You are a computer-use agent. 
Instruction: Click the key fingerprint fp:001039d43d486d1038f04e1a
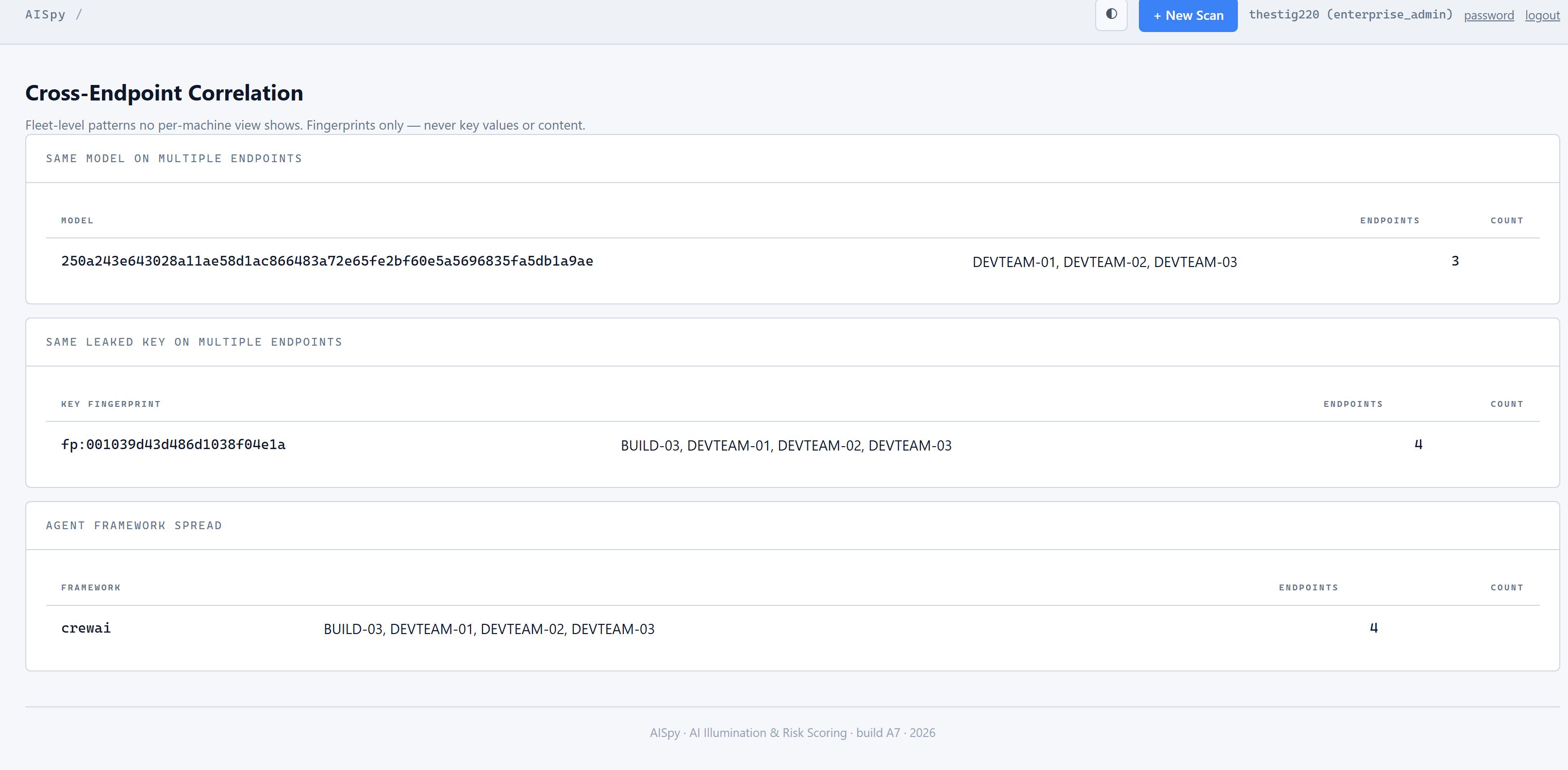pyautogui.click(x=173, y=445)
